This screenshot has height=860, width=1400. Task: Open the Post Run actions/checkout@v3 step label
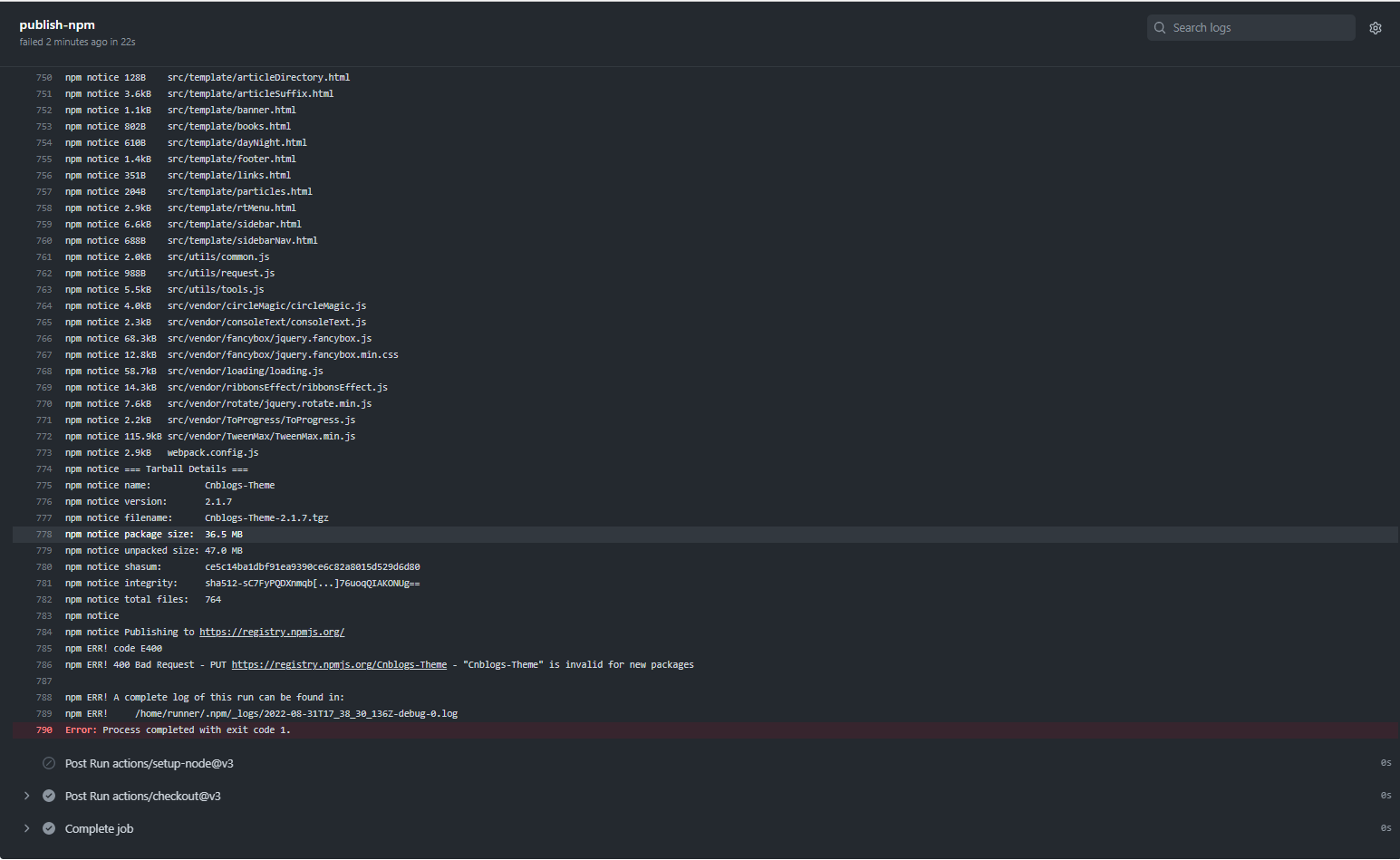(143, 796)
